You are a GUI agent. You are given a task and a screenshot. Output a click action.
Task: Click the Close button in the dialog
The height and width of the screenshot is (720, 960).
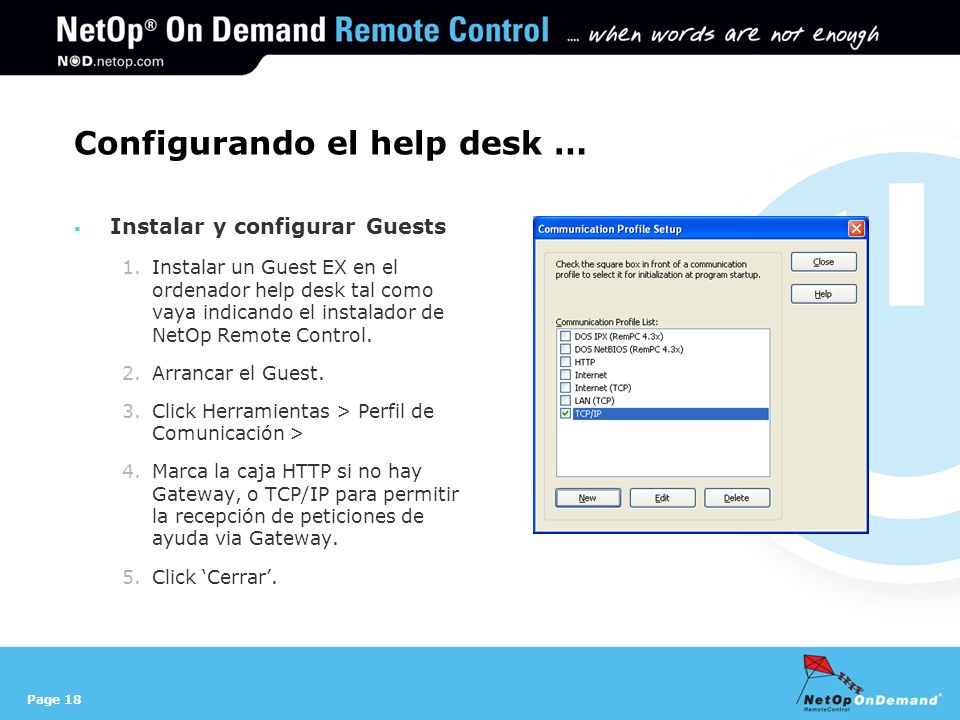pyautogui.click(x=823, y=262)
